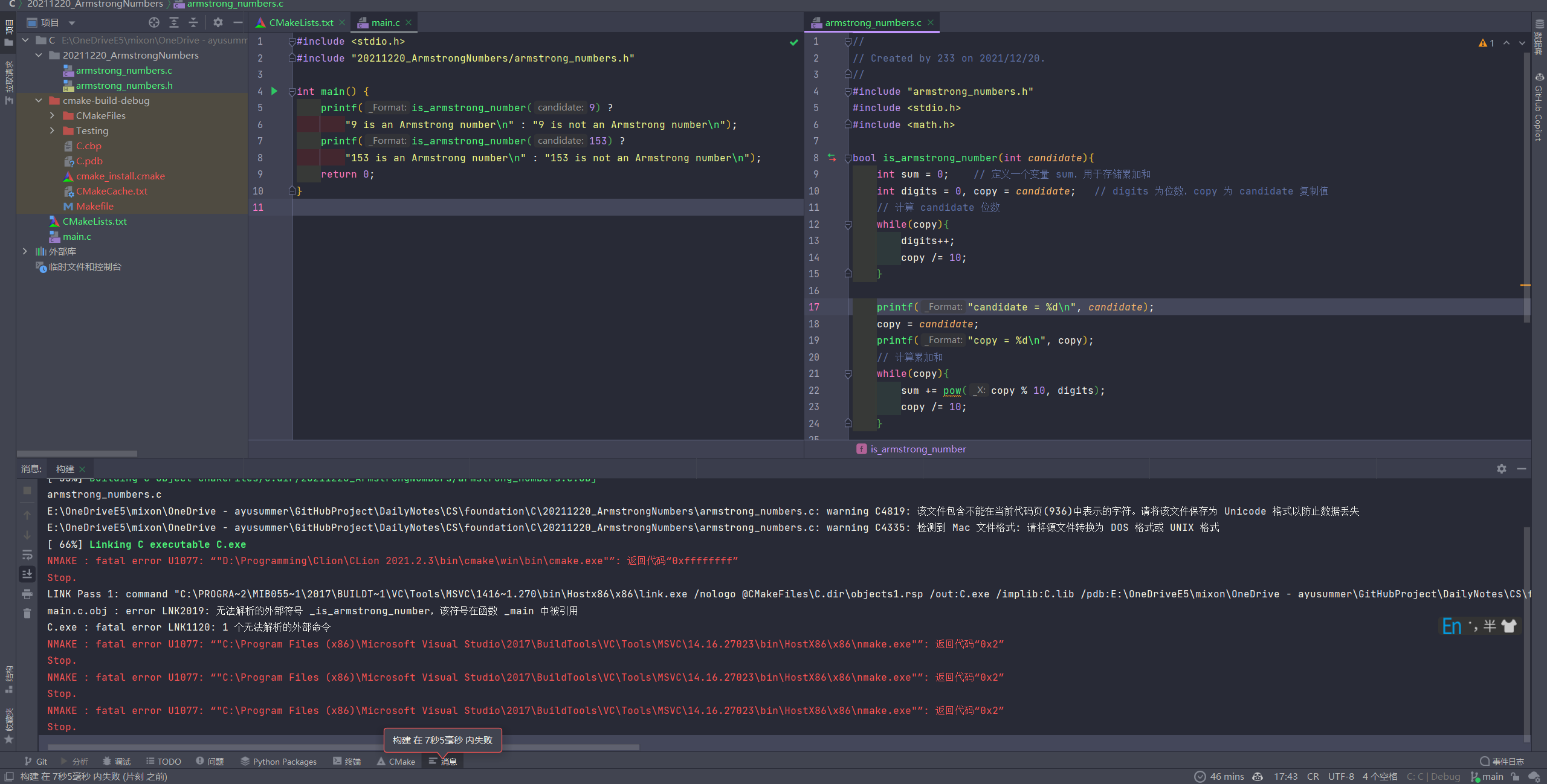Viewport: 1547px width, 784px height.
Task: Fold the while loop at line 12
Action: [848, 224]
